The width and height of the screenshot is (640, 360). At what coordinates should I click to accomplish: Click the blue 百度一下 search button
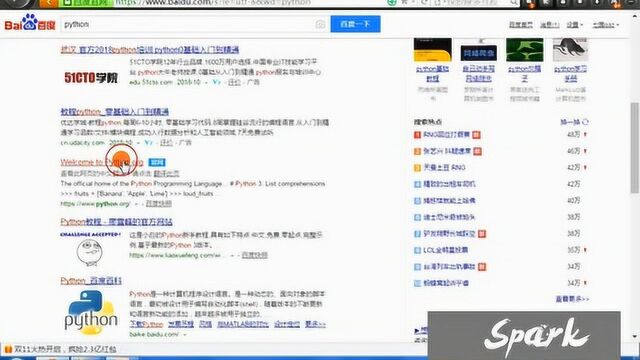point(356,24)
